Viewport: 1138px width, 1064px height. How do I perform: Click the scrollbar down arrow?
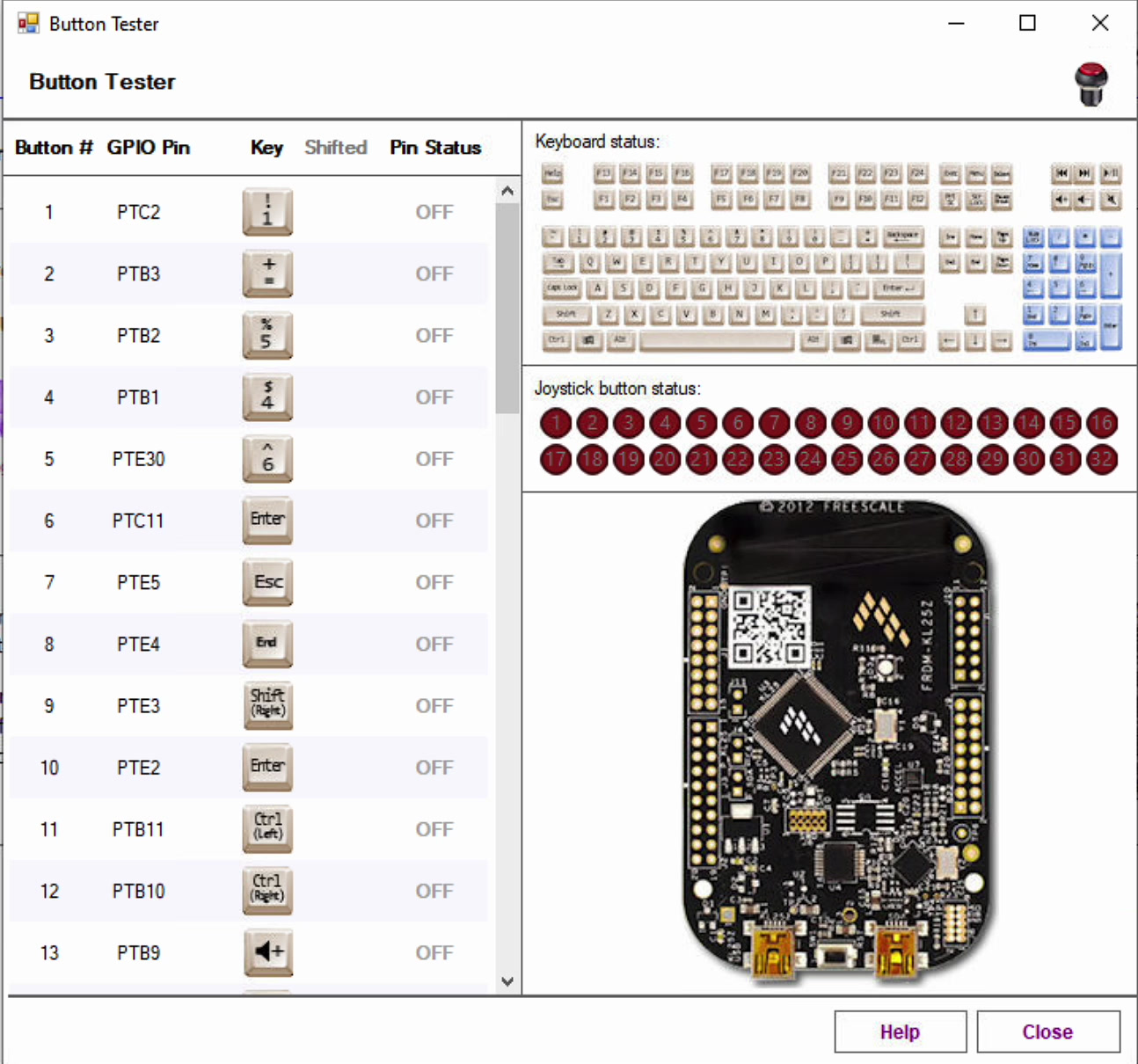click(507, 980)
